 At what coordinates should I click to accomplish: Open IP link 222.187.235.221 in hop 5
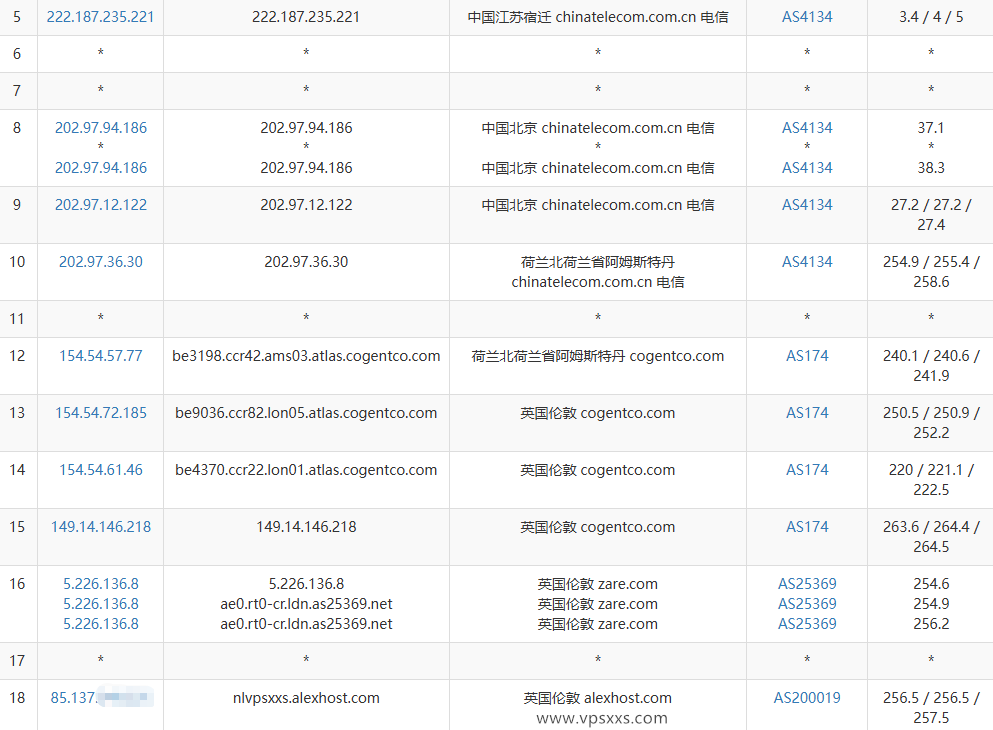coord(101,17)
